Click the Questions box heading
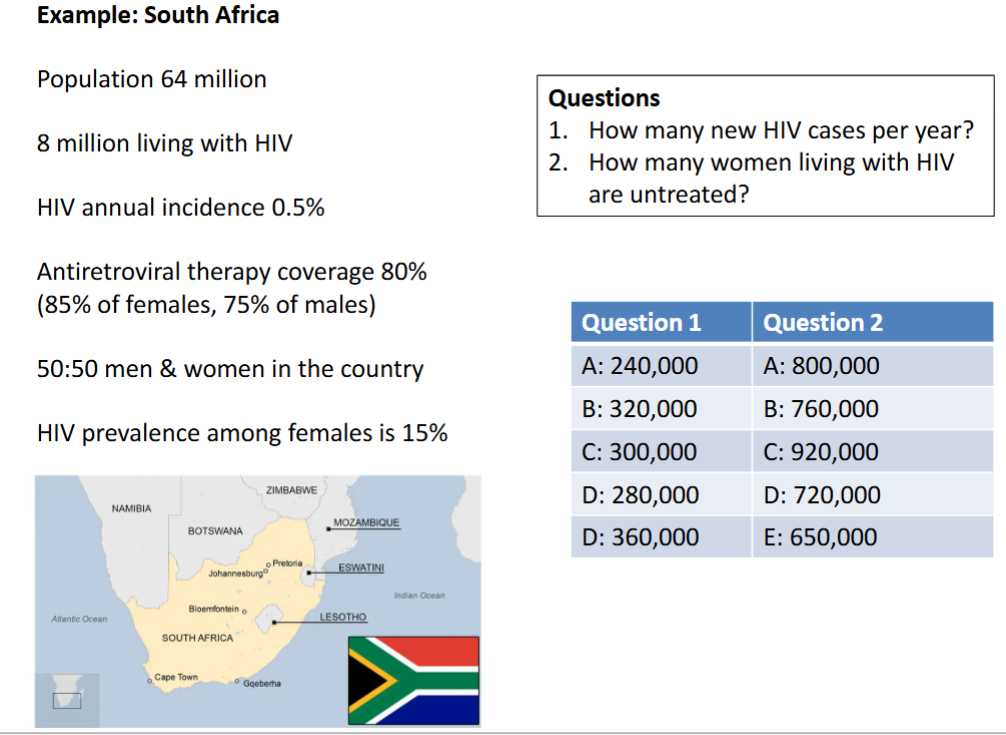The width and height of the screenshot is (1006, 735). [x=605, y=98]
